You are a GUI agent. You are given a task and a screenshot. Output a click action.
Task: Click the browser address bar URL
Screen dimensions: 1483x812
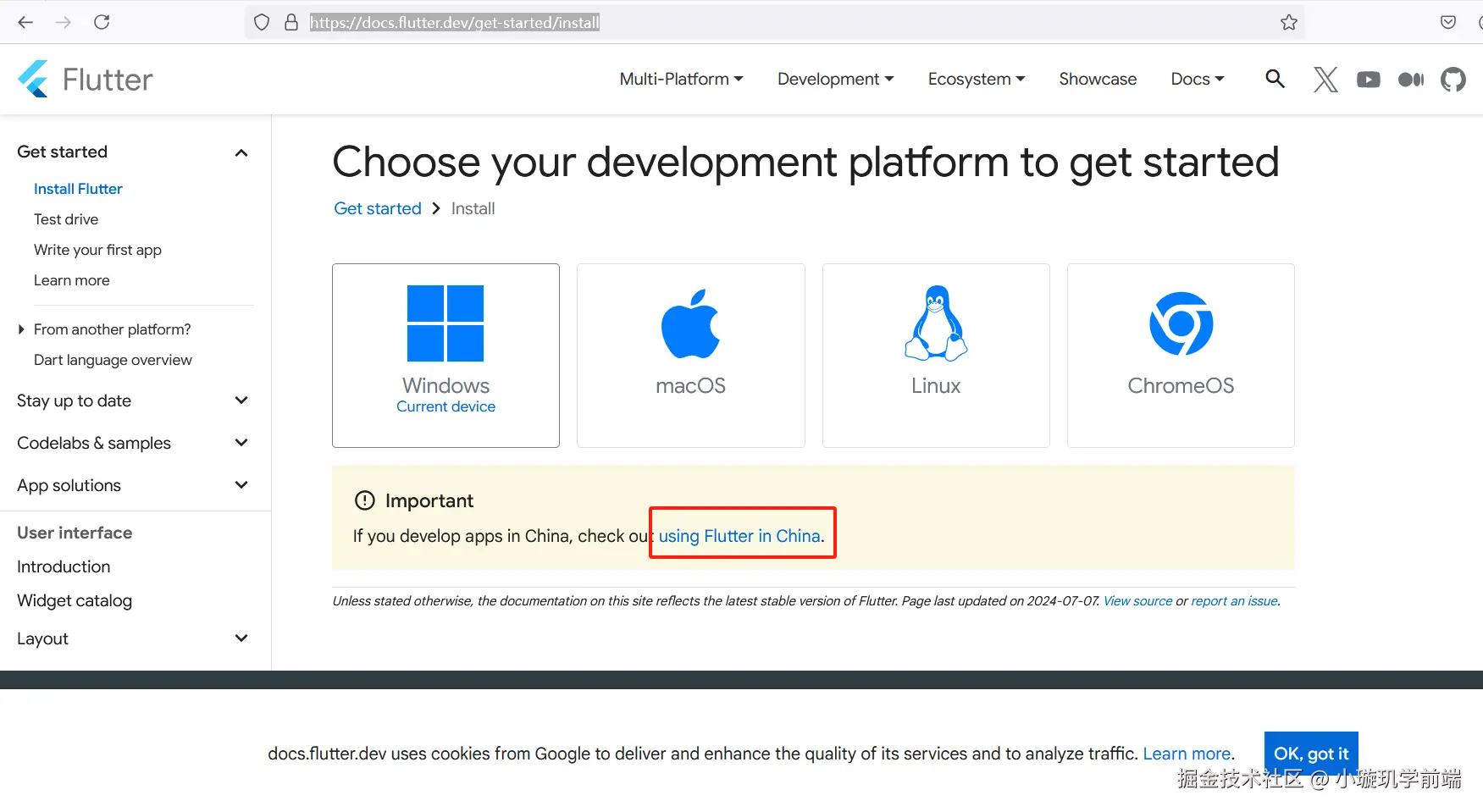click(x=455, y=23)
